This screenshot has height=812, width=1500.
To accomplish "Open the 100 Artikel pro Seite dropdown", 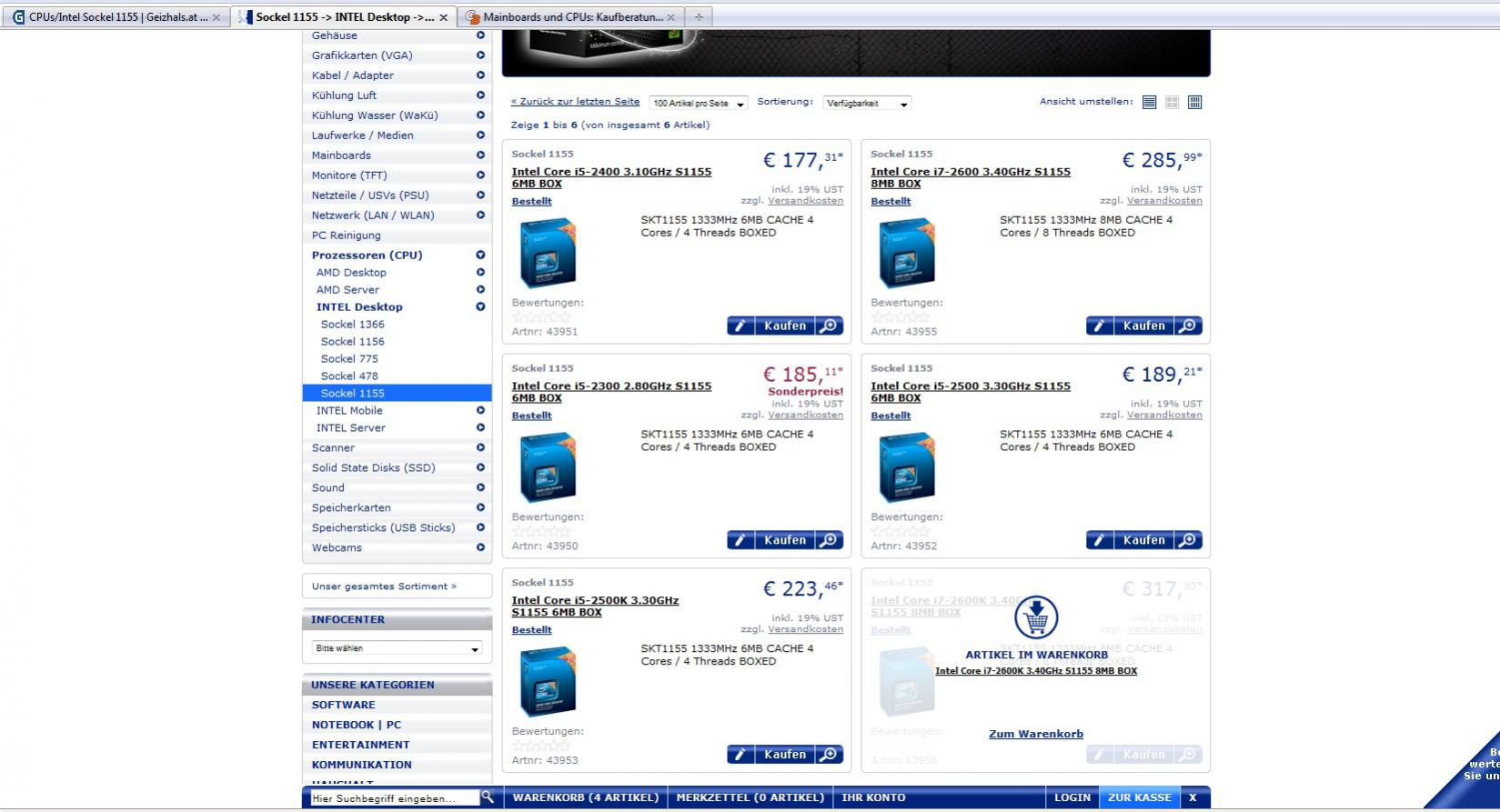I will pyautogui.click(x=698, y=104).
